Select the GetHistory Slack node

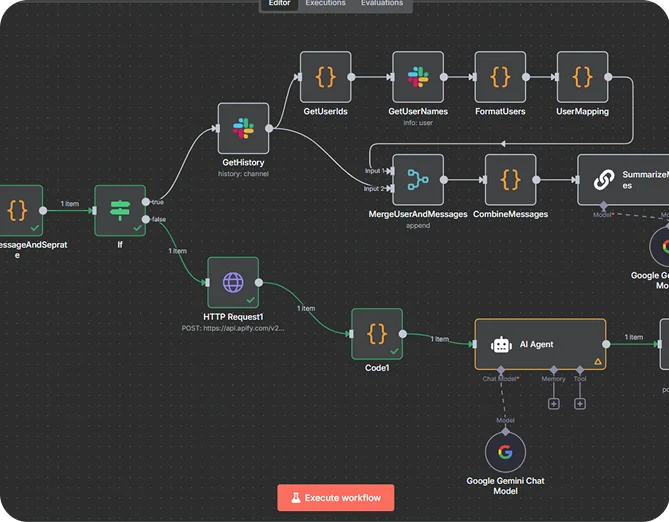click(244, 129)
